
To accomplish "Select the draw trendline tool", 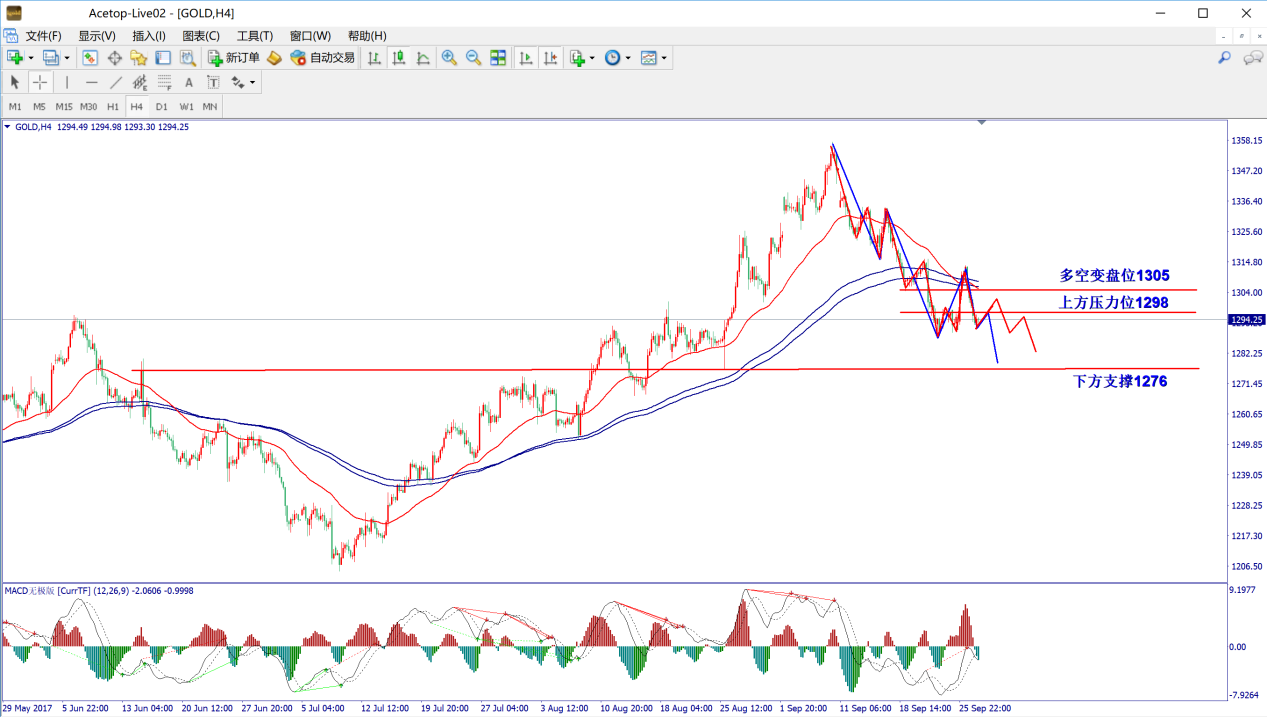I will 116,82.
